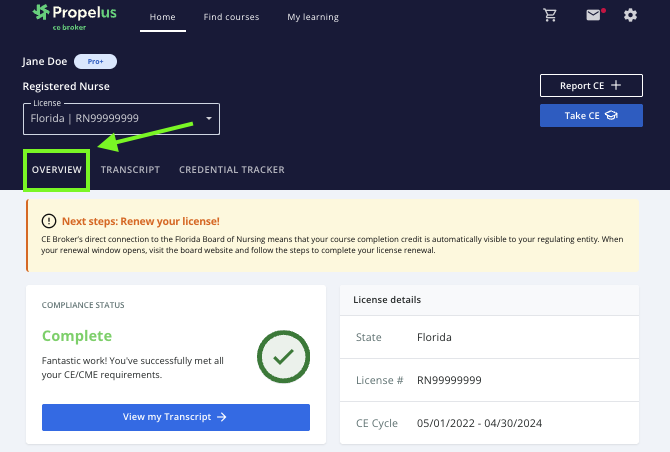Screen dimensions: 670x452
Task: Click the View my Transcript button
Action: tap(175, 417)
